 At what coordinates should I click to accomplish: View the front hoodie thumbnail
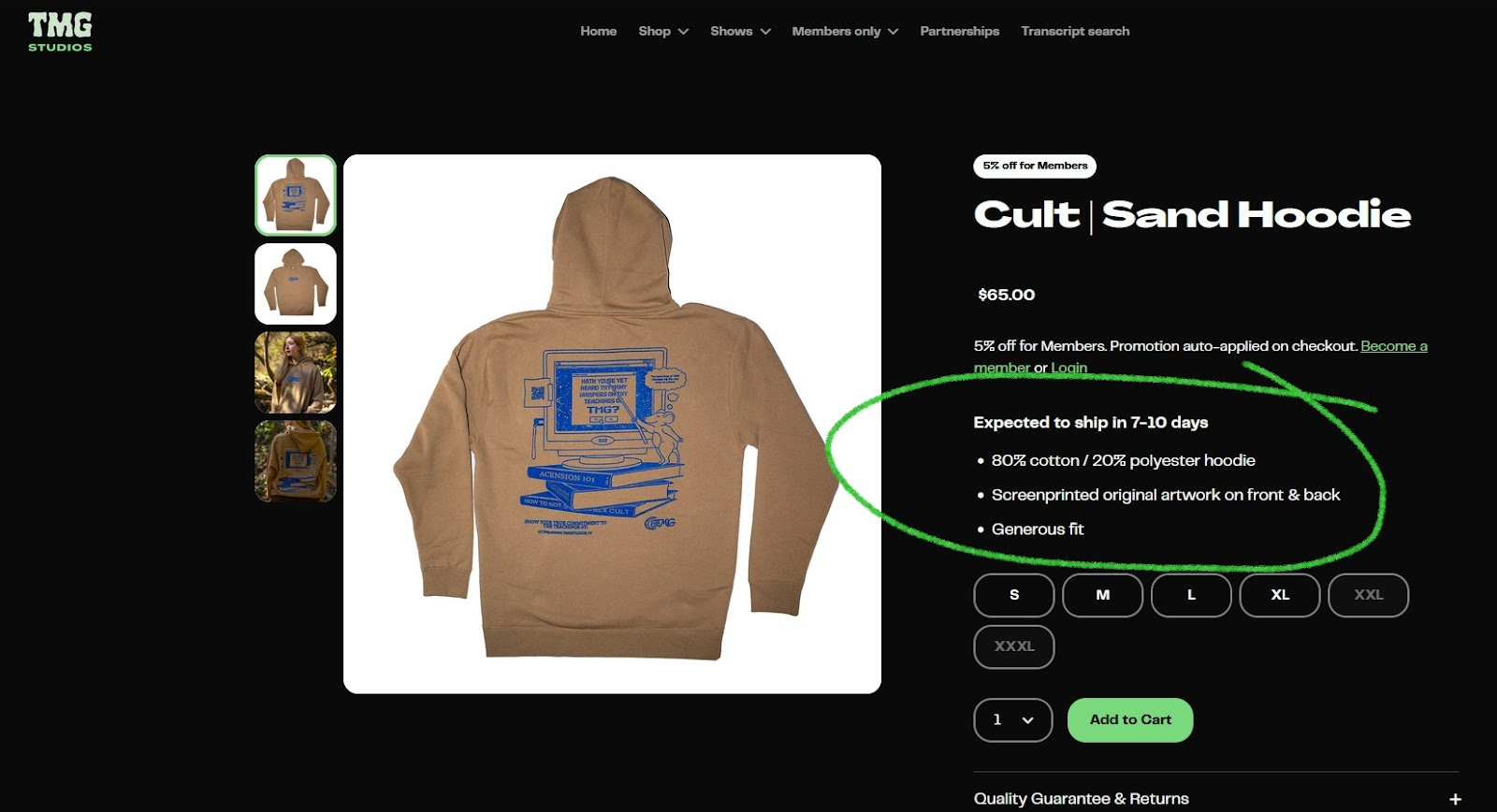296,283
